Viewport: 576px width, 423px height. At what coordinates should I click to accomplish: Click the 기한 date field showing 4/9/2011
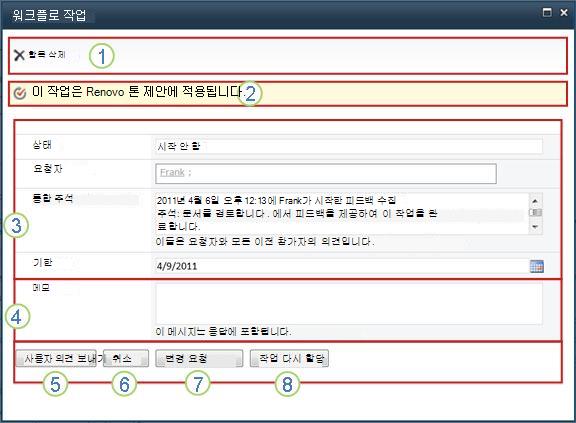[x=342, y=266]
